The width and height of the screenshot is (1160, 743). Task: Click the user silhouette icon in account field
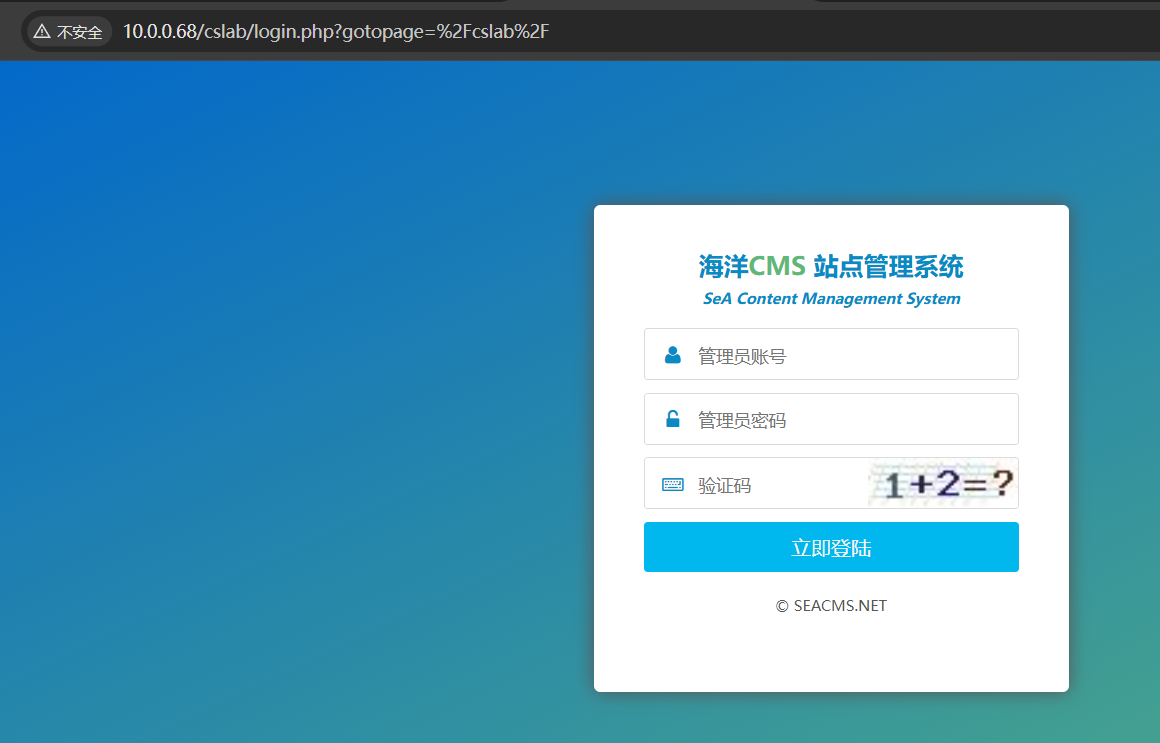[x=673, y=355]
